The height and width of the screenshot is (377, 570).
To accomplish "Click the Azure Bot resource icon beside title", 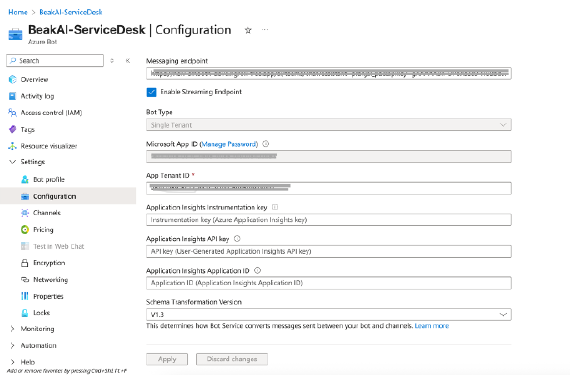I will click(x=15, y=34).
